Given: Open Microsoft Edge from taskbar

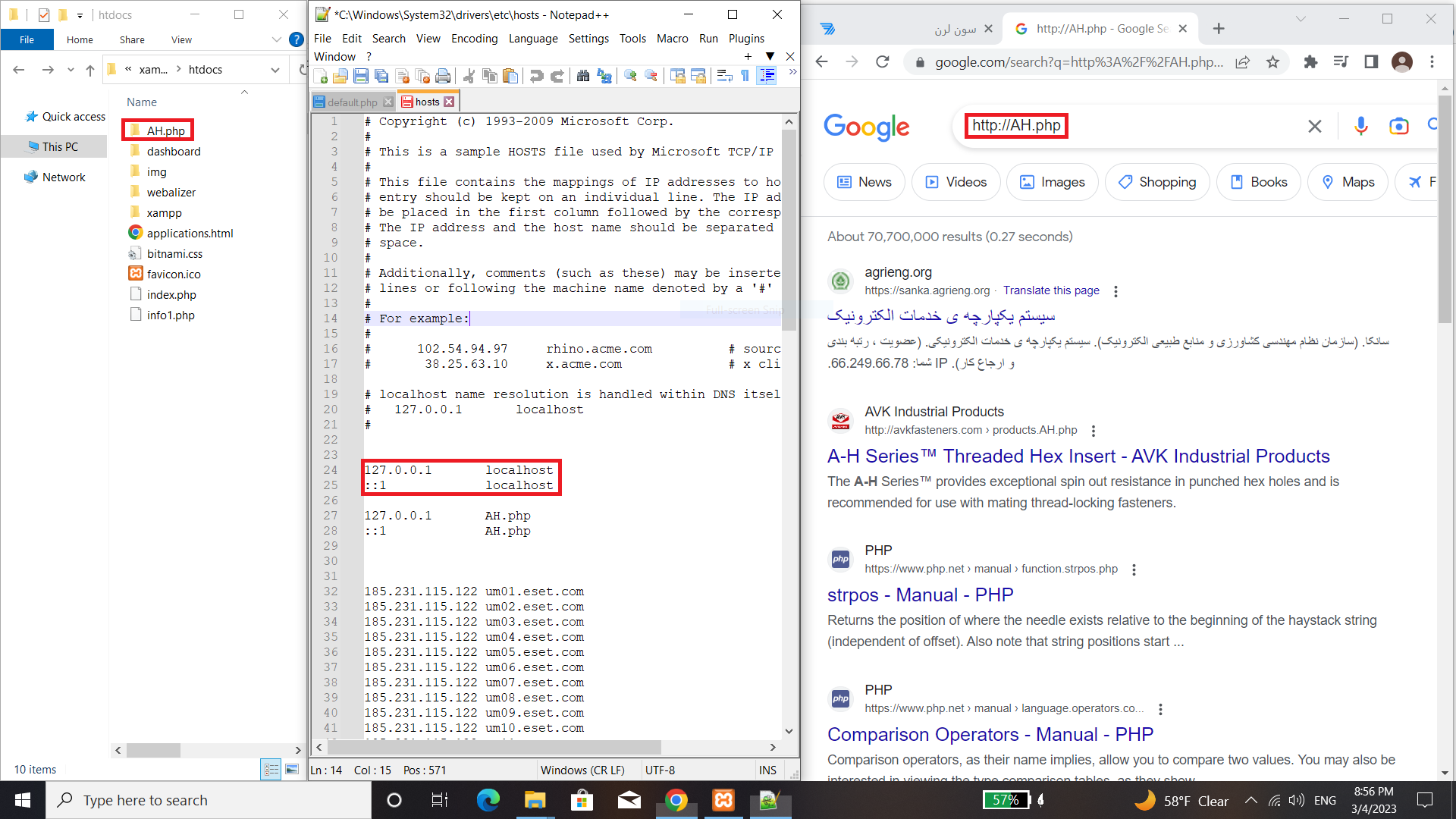Looking at the screenshot, I should (x=488, y=800).
